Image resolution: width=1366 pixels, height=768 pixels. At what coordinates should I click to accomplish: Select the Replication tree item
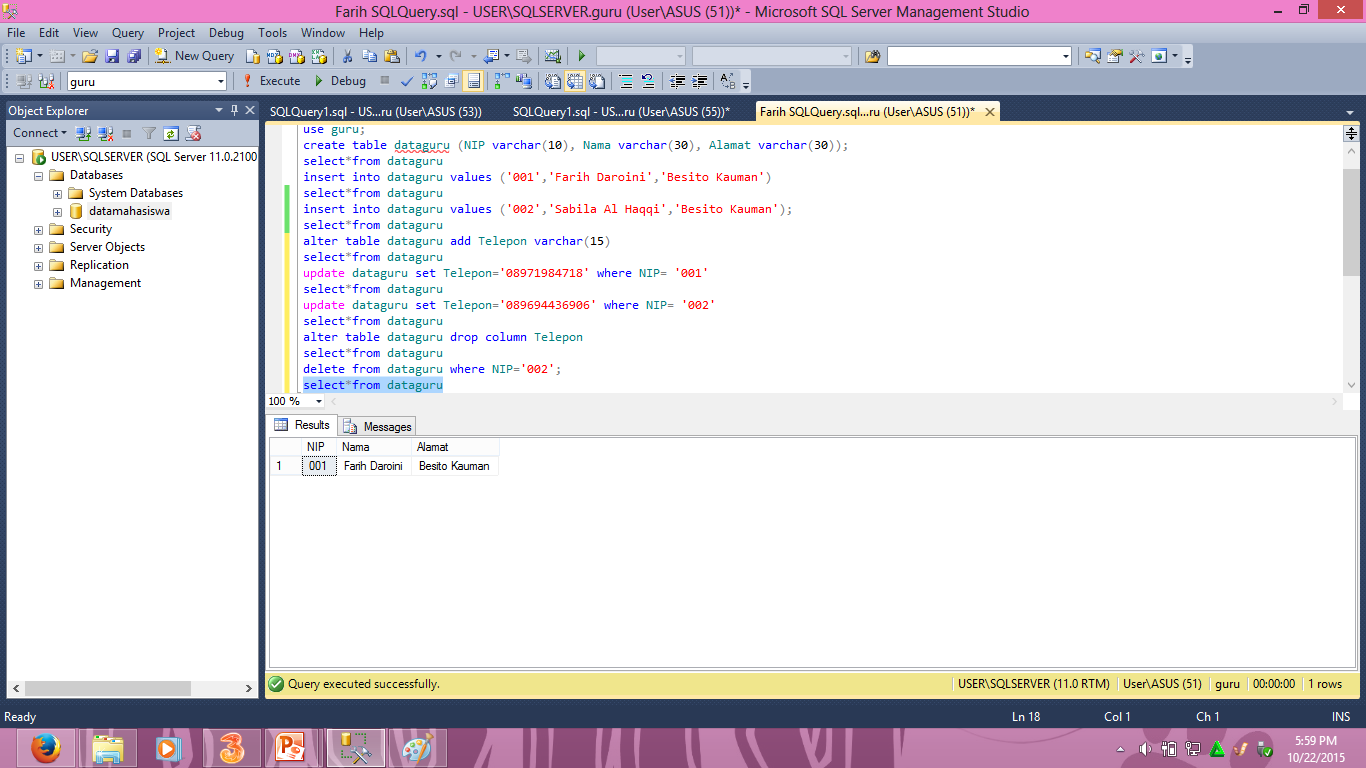click(x=99, y=265)
